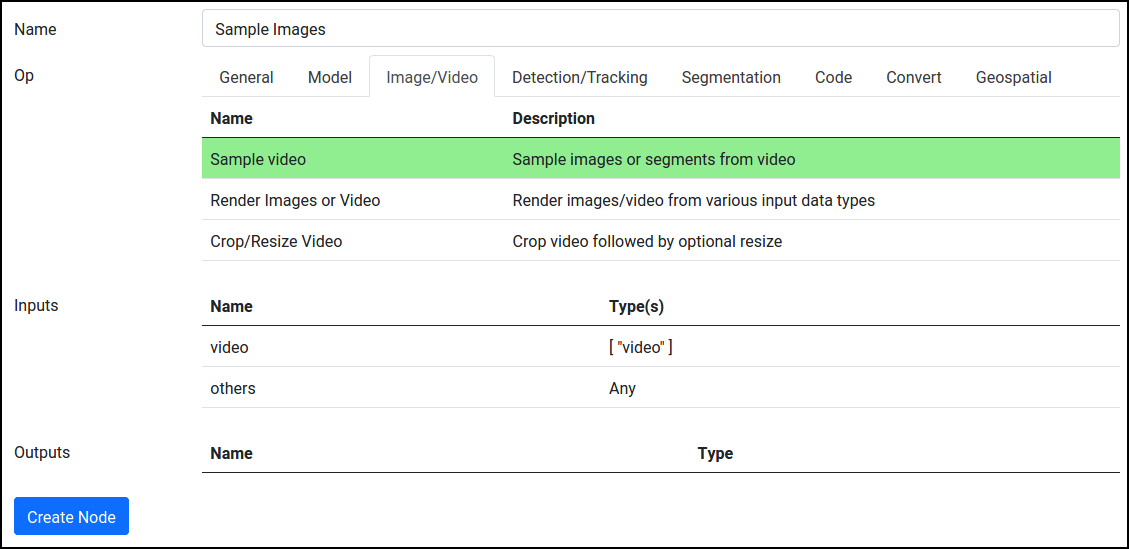Screen dimensions: 1129x549
Task: Switch to the Segmentation tab
Action: pos(731,77)
